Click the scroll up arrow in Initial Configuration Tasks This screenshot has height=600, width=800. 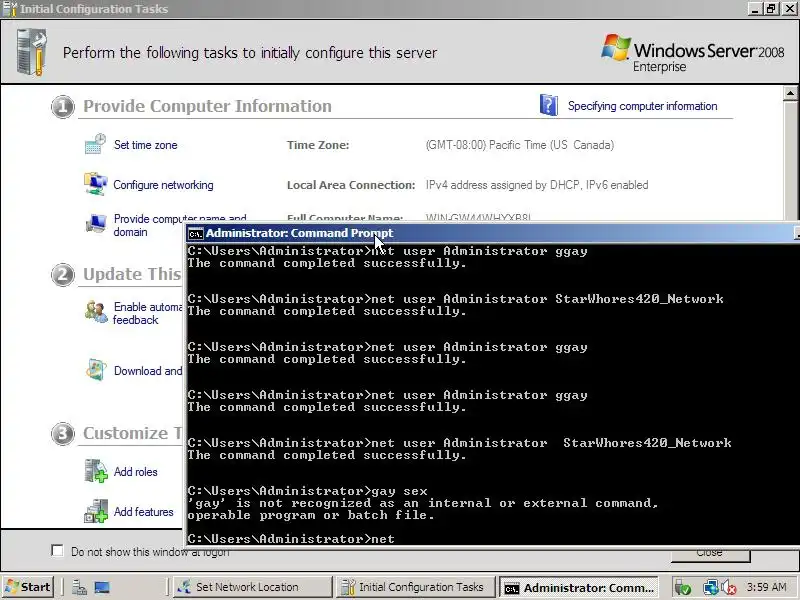790,93
